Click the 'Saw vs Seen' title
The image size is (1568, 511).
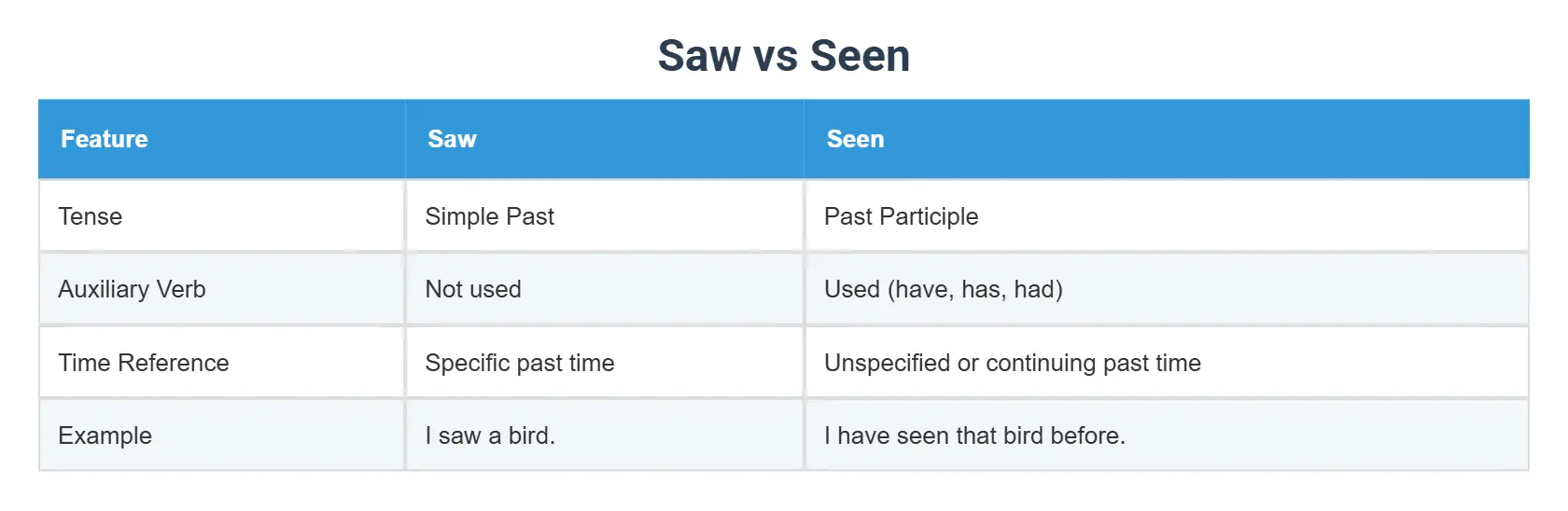click(x=783, y=56)
